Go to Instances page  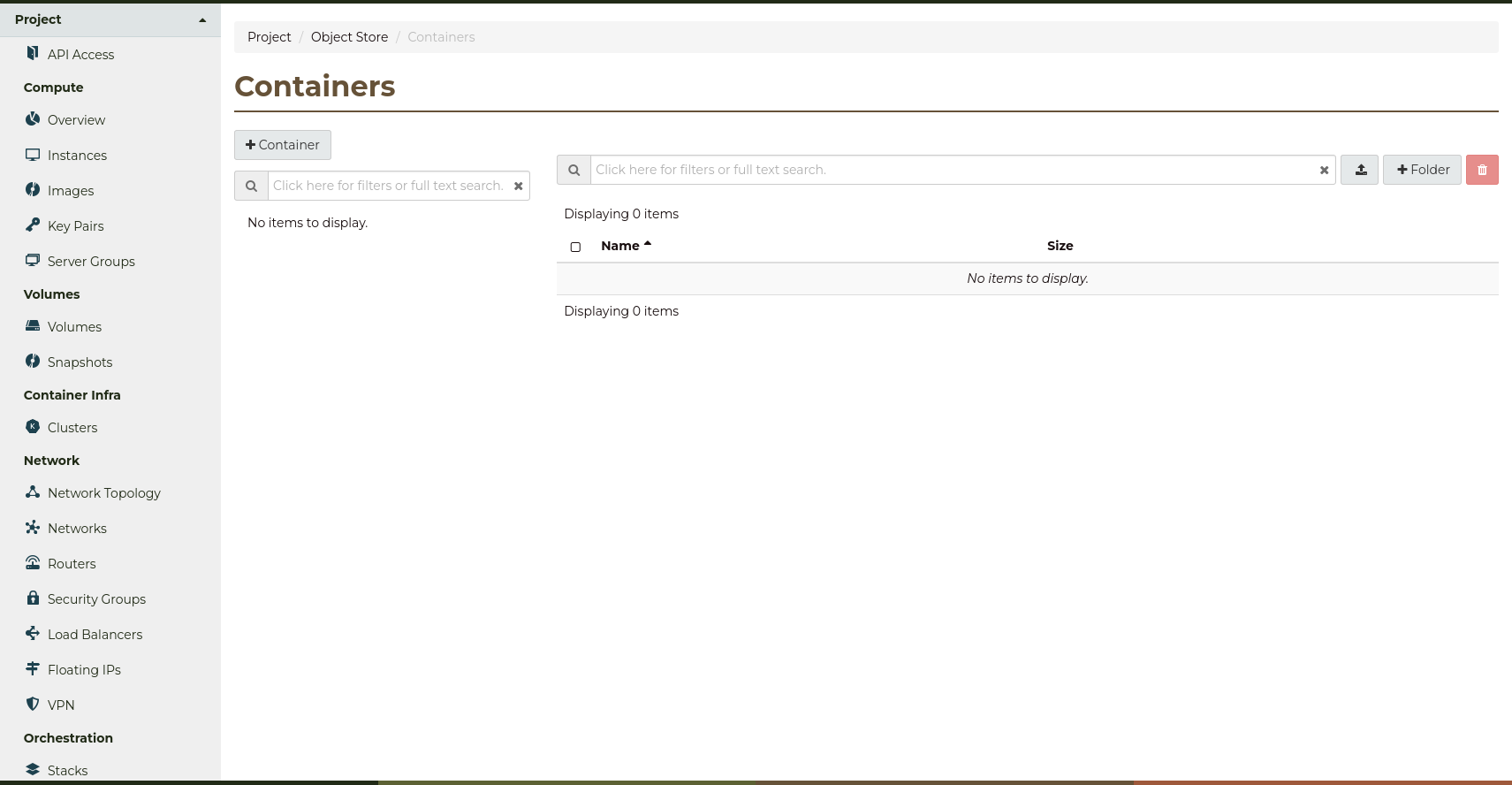click(x=77, y=156)
